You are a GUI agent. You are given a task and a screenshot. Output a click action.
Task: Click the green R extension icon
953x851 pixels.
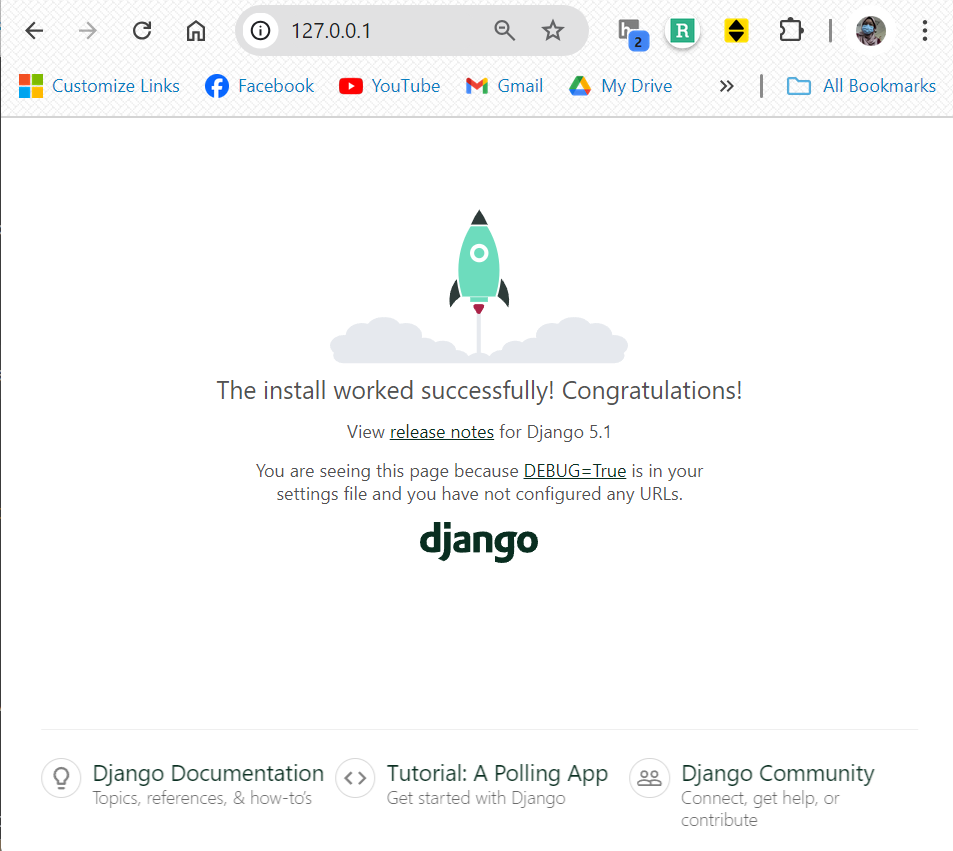pos(683,31)
